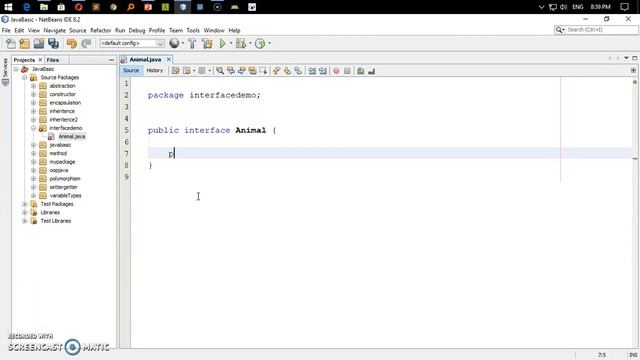Expand the encapsulation package
The image size is (640, 360).
click(x=33, y=103)
